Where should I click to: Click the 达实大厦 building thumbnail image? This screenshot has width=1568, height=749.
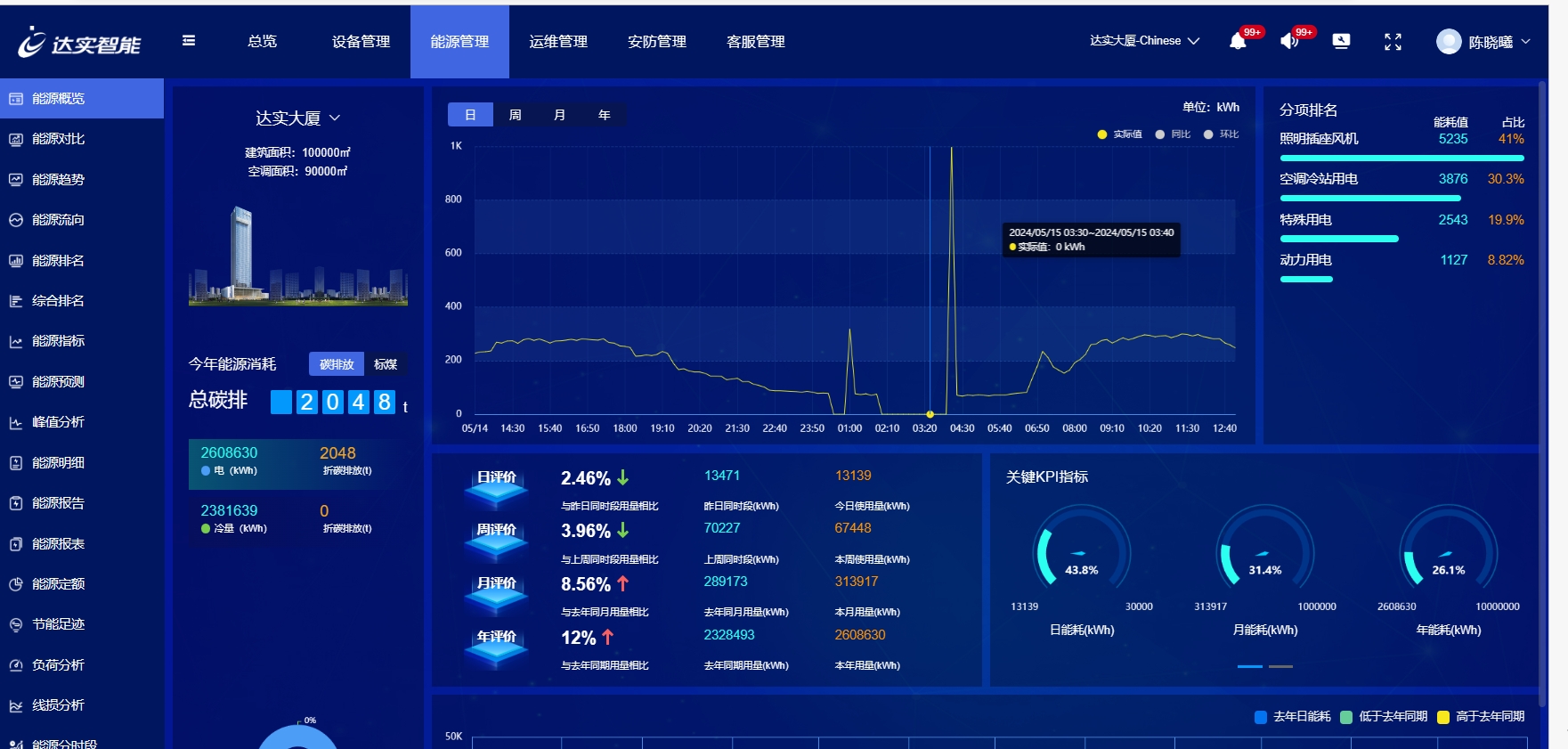pos(297,256)
